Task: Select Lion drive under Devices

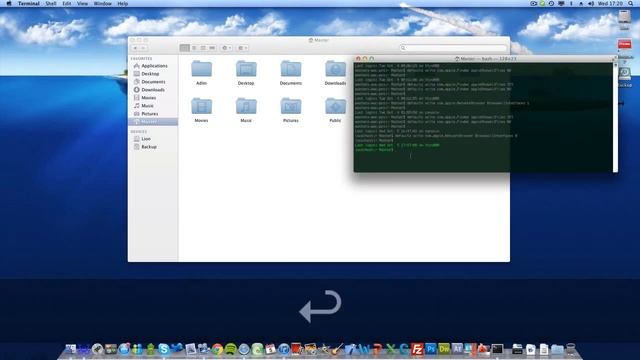Action: [x=153, y=139]
